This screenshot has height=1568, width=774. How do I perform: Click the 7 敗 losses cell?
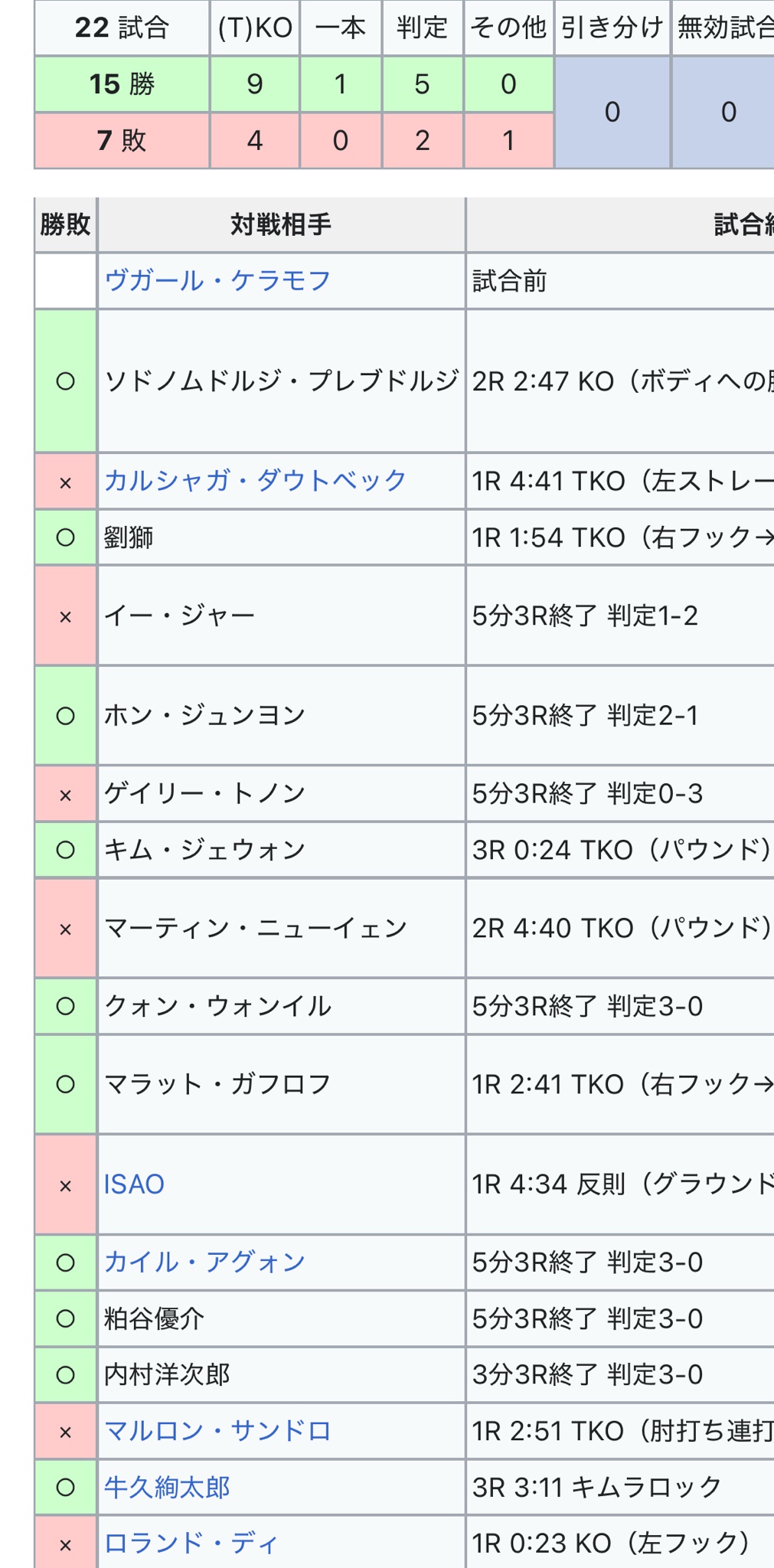click(x=122, y=140)
